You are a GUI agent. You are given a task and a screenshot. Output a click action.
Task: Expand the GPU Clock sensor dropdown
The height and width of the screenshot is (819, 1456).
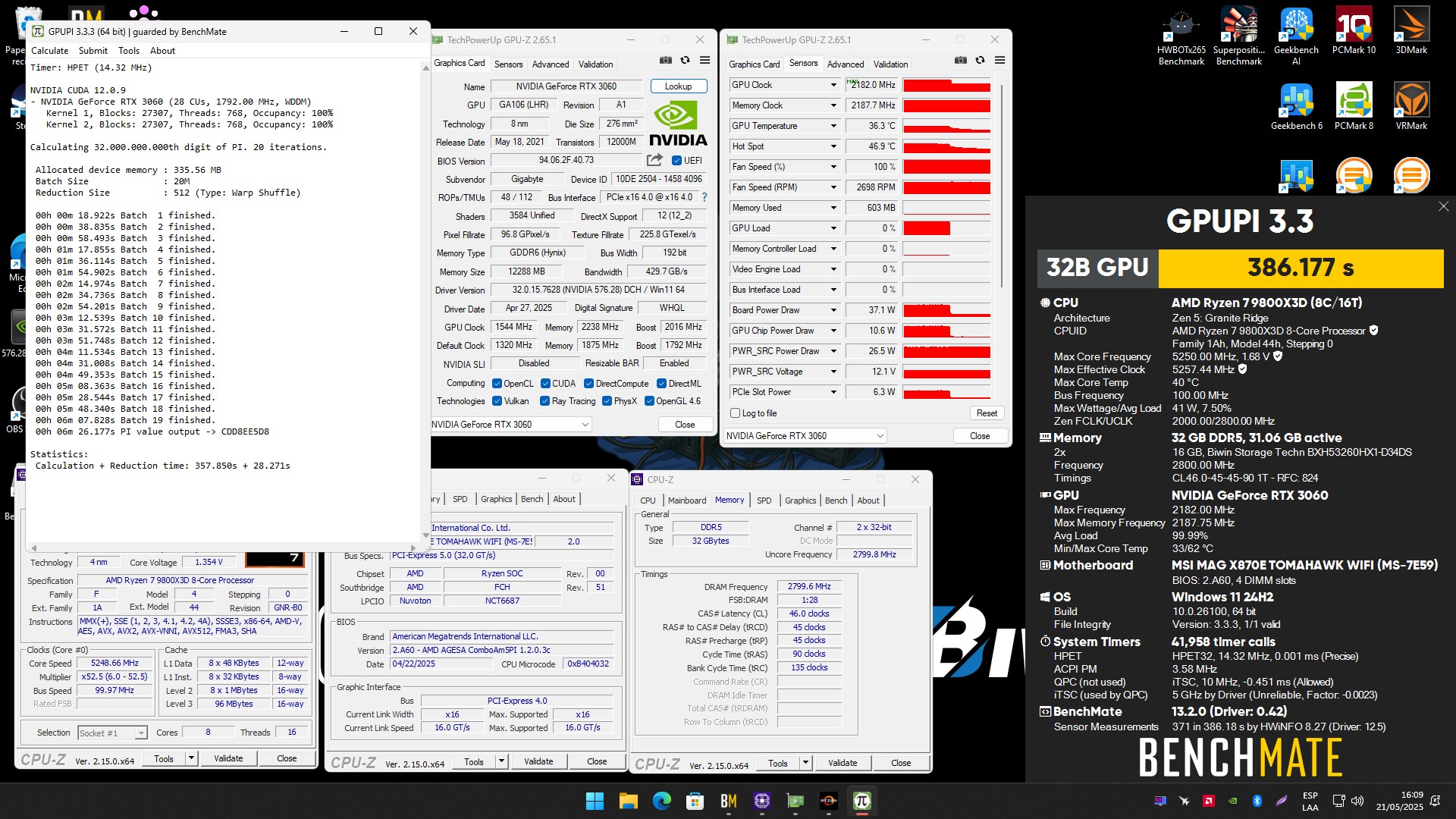pyautogui.click(x=833, y=85)
